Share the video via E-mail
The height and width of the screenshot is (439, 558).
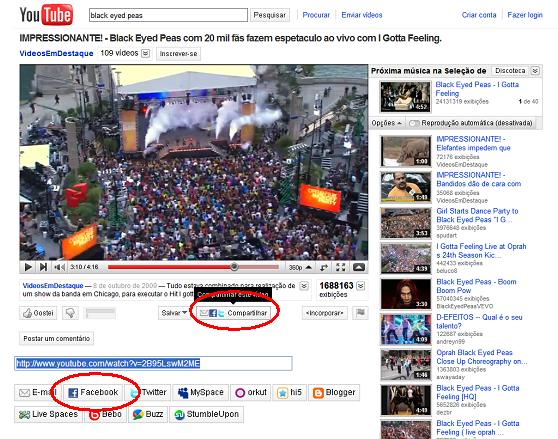[x=37, y=392]
